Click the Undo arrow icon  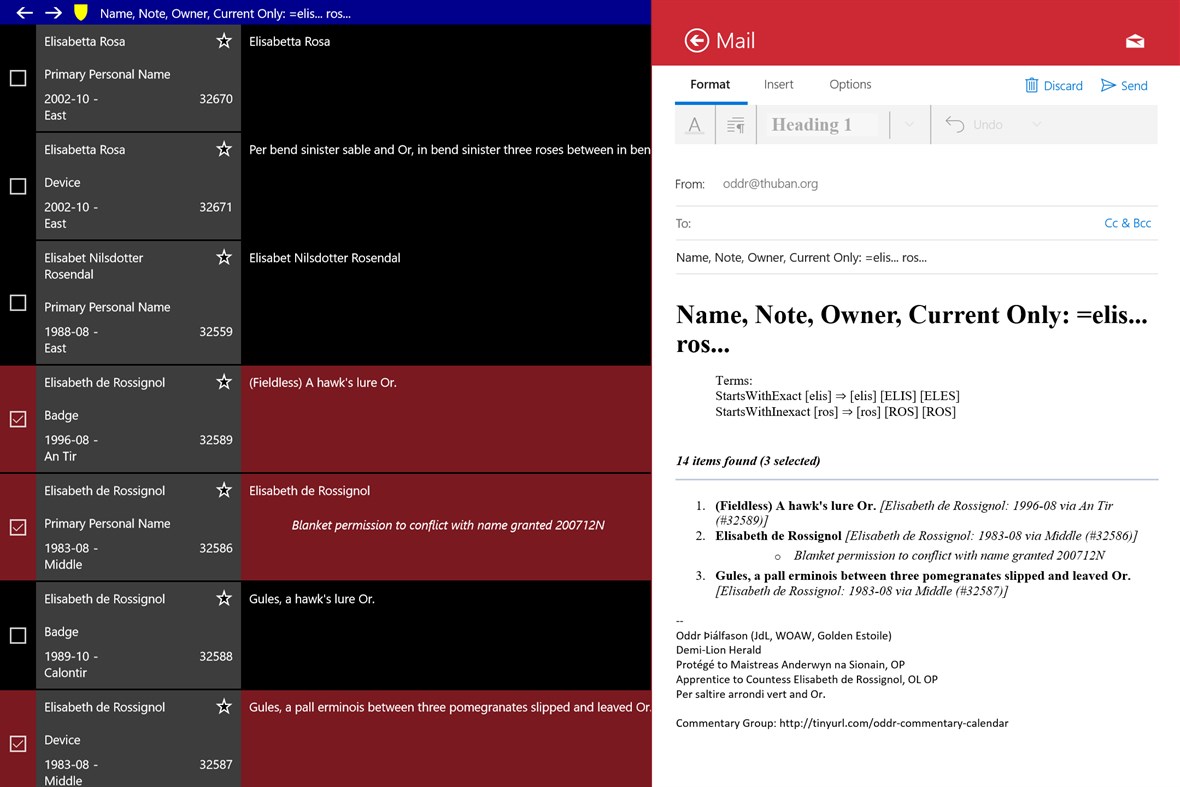954,124
